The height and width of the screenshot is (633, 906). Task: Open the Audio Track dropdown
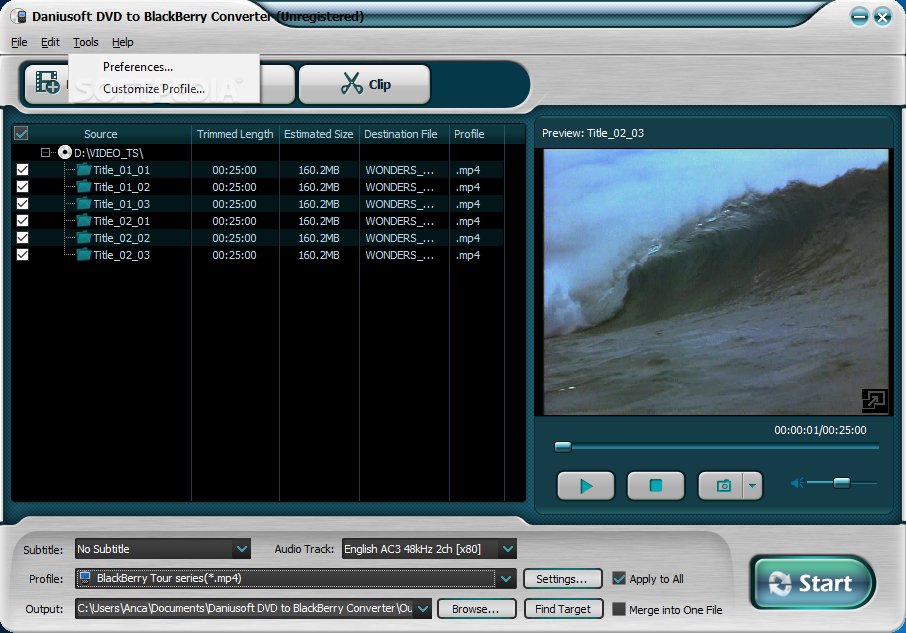507,549
